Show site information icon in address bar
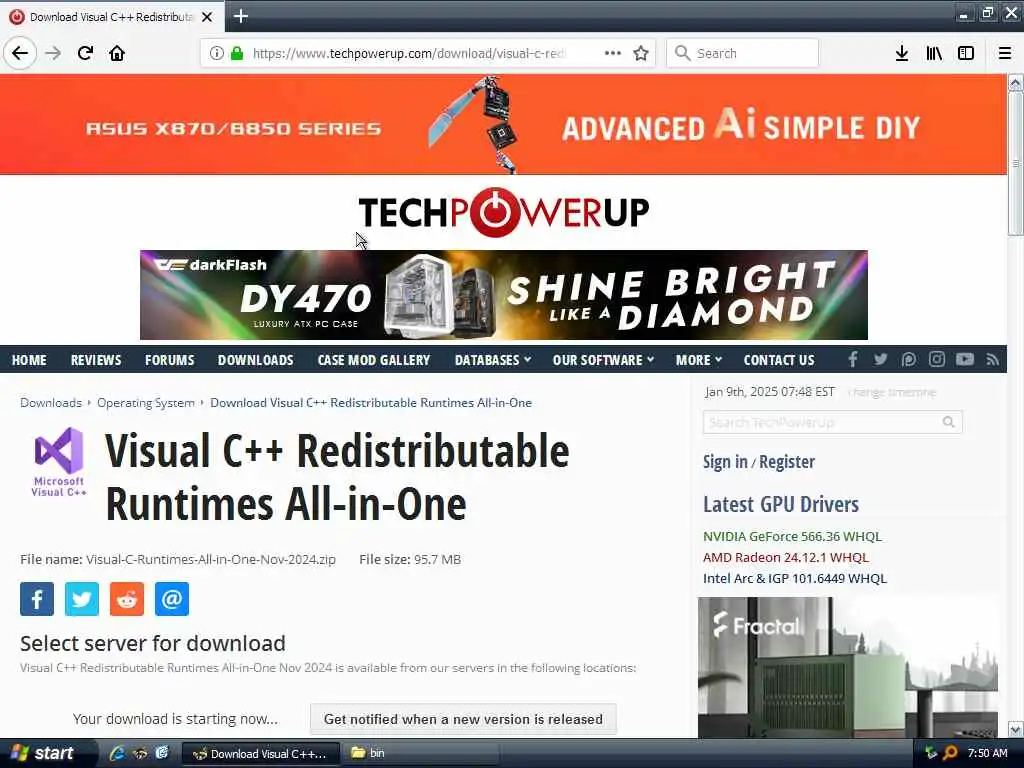Screen dimensions: 1024x768 tap(216, 53)
